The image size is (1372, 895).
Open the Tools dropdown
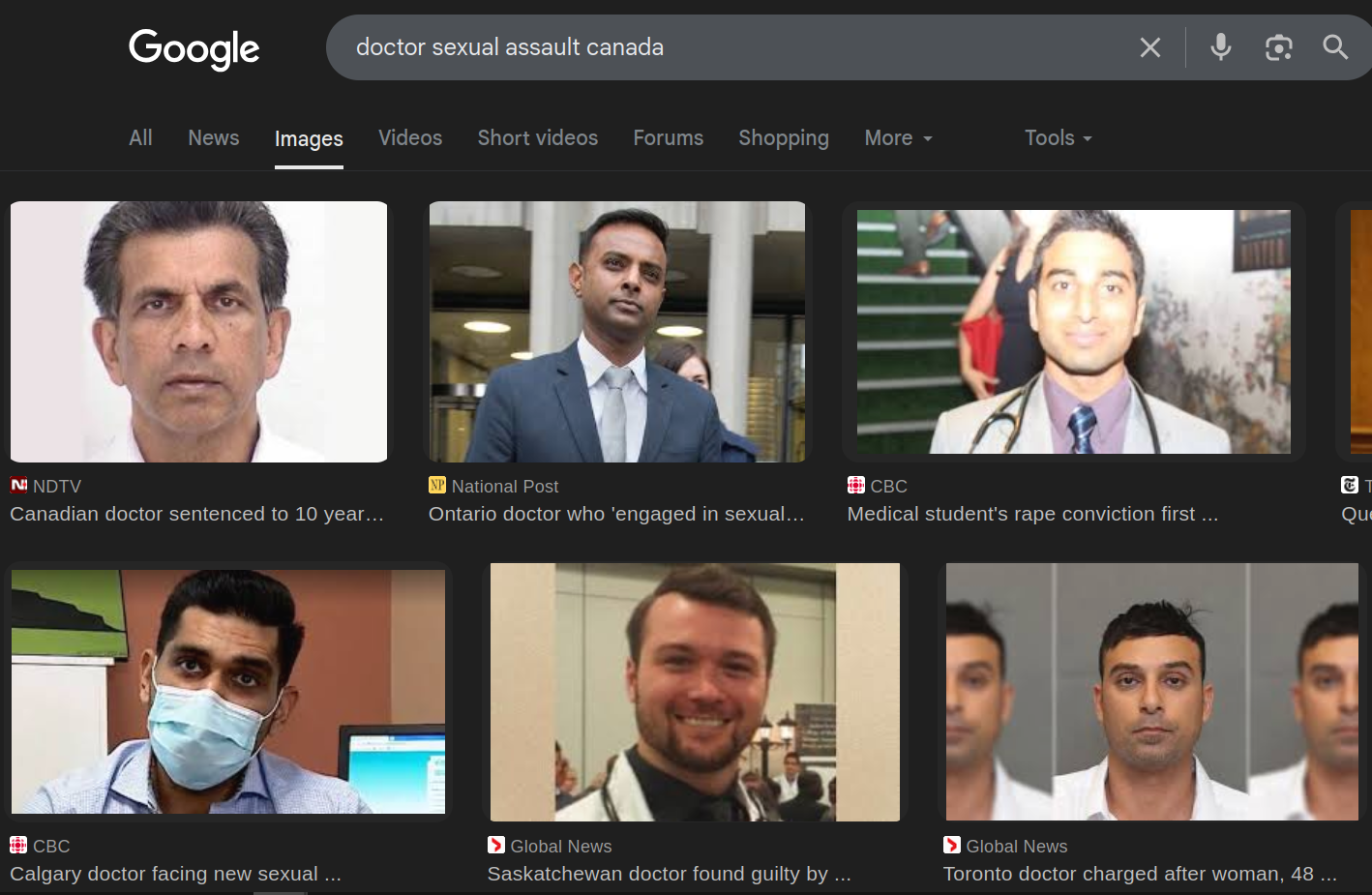(x=1058, y=138)
